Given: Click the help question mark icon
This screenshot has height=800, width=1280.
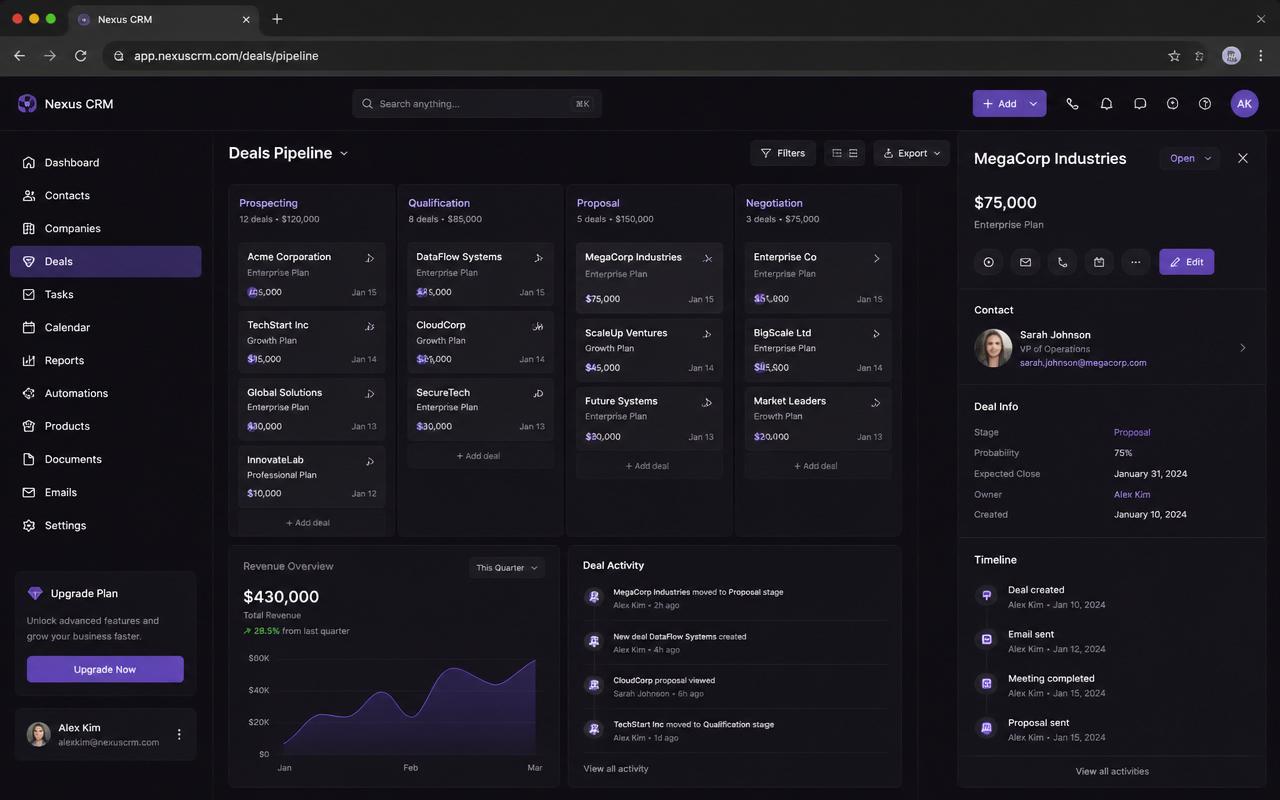Looking at the screenshot, I should click(1205, 104).
